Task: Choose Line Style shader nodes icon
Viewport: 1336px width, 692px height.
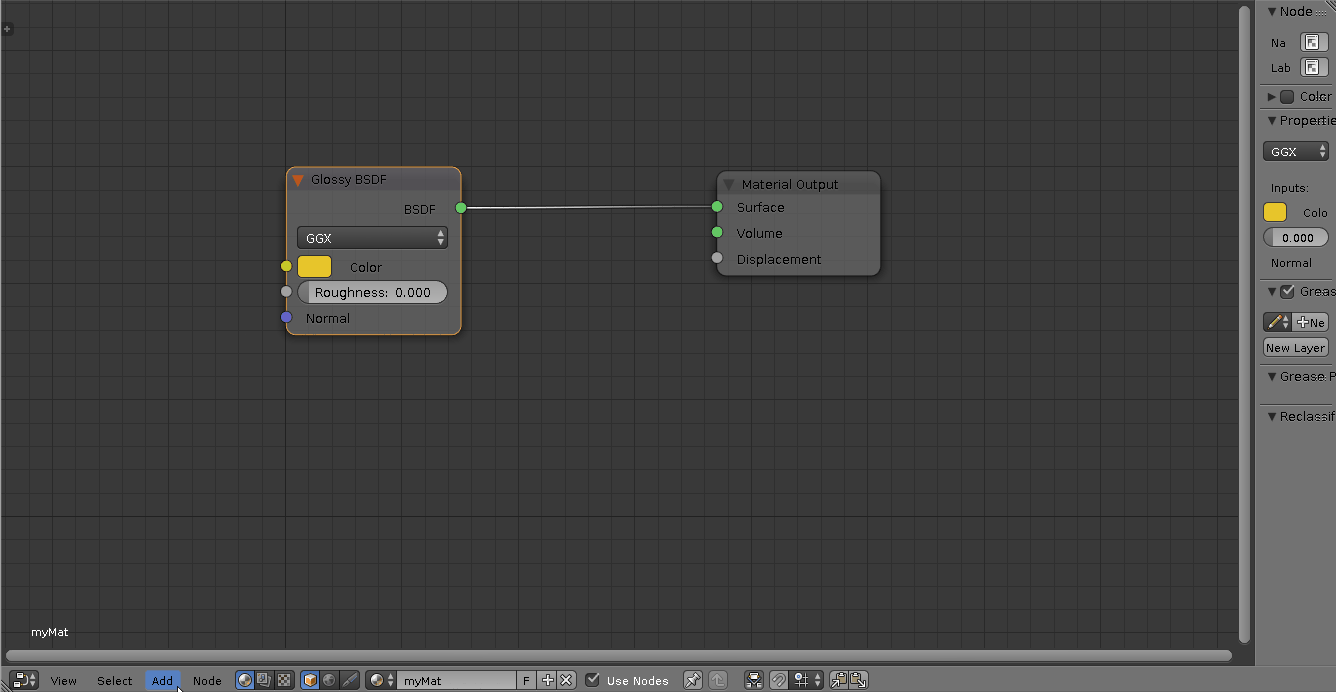Action: coord(349,680)
